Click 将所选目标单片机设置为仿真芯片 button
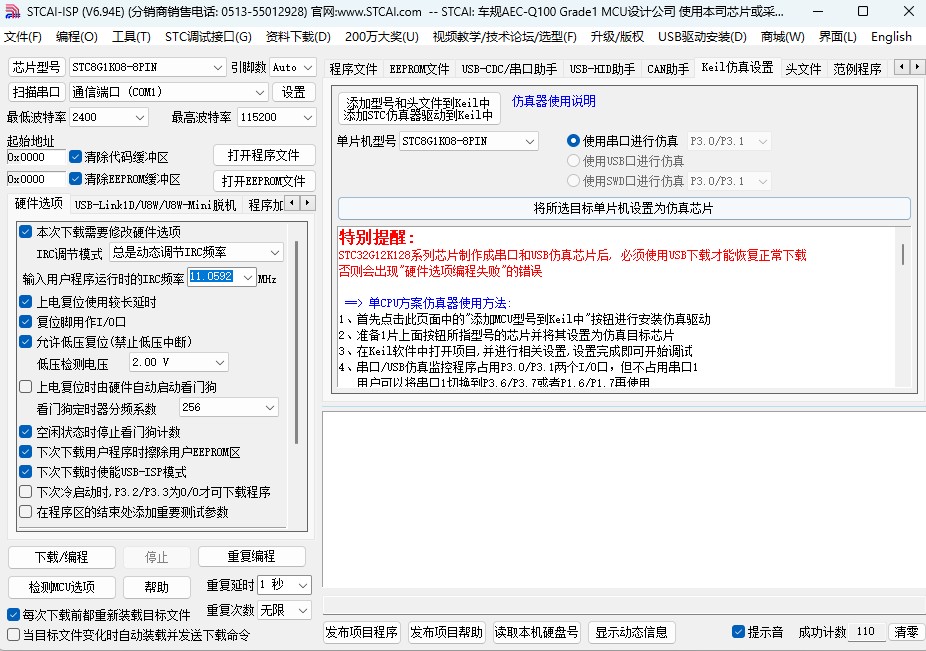Screen dimensions: 926x651 point(624,208)
